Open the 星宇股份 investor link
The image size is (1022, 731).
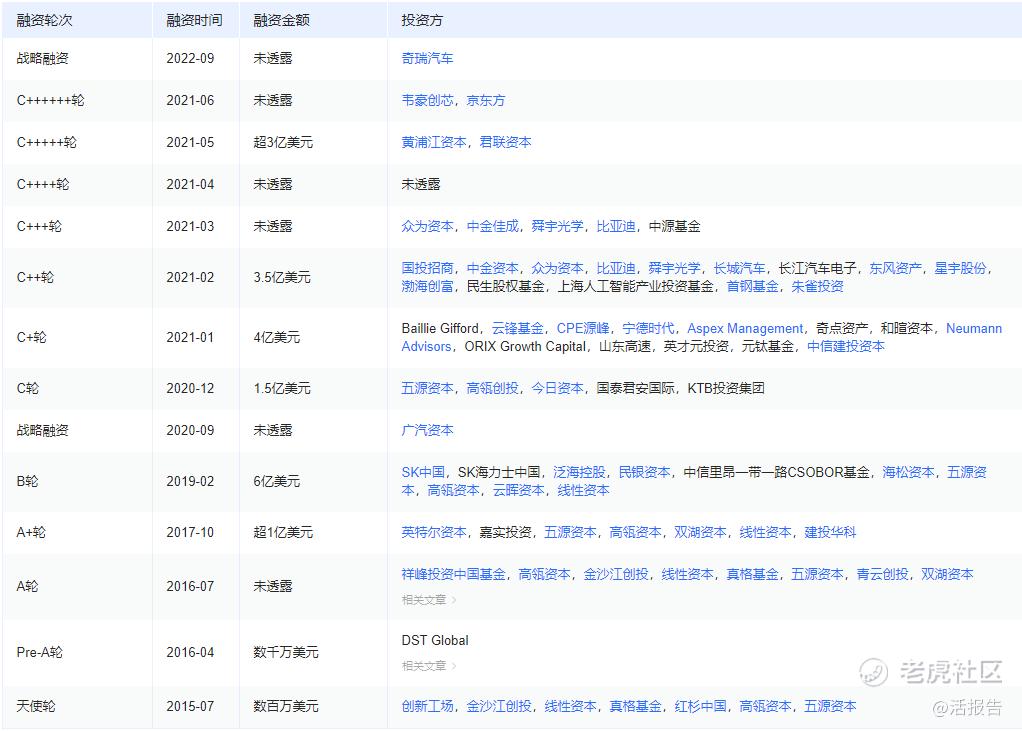[960, 268]
